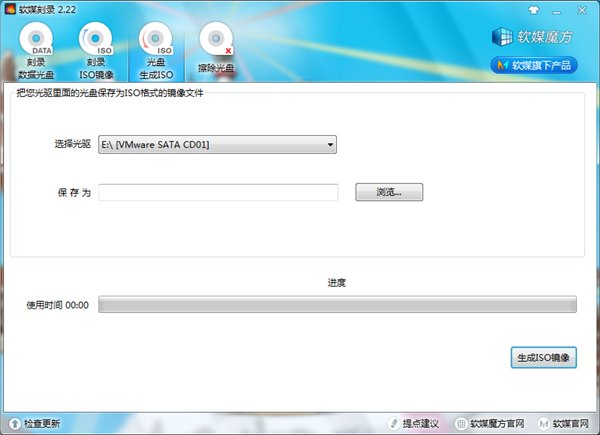Click the 保存为 file path input field

click(218, 192)
